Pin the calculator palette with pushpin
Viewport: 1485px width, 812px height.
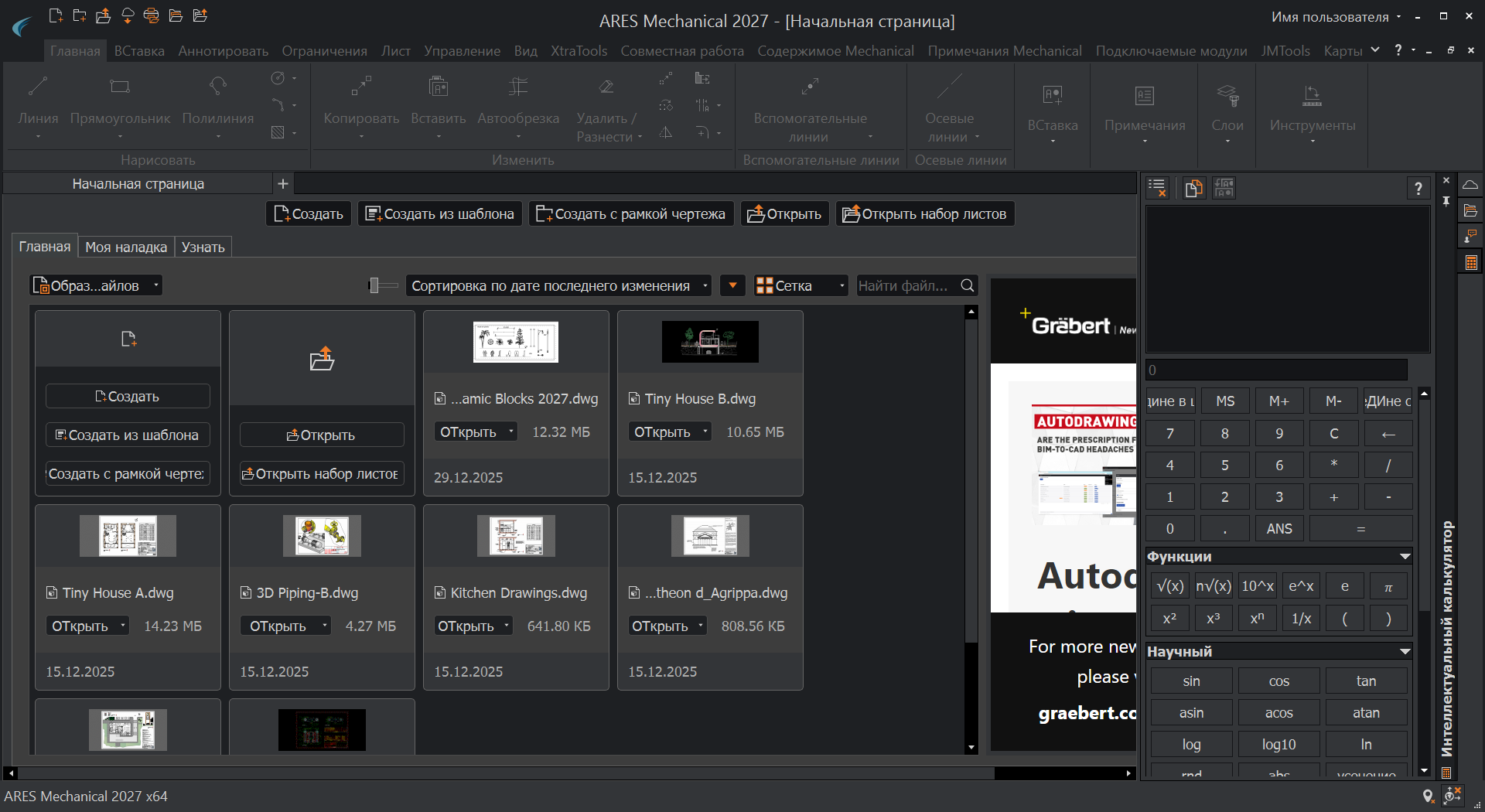pyautogui.click(x=1446, y=201)
